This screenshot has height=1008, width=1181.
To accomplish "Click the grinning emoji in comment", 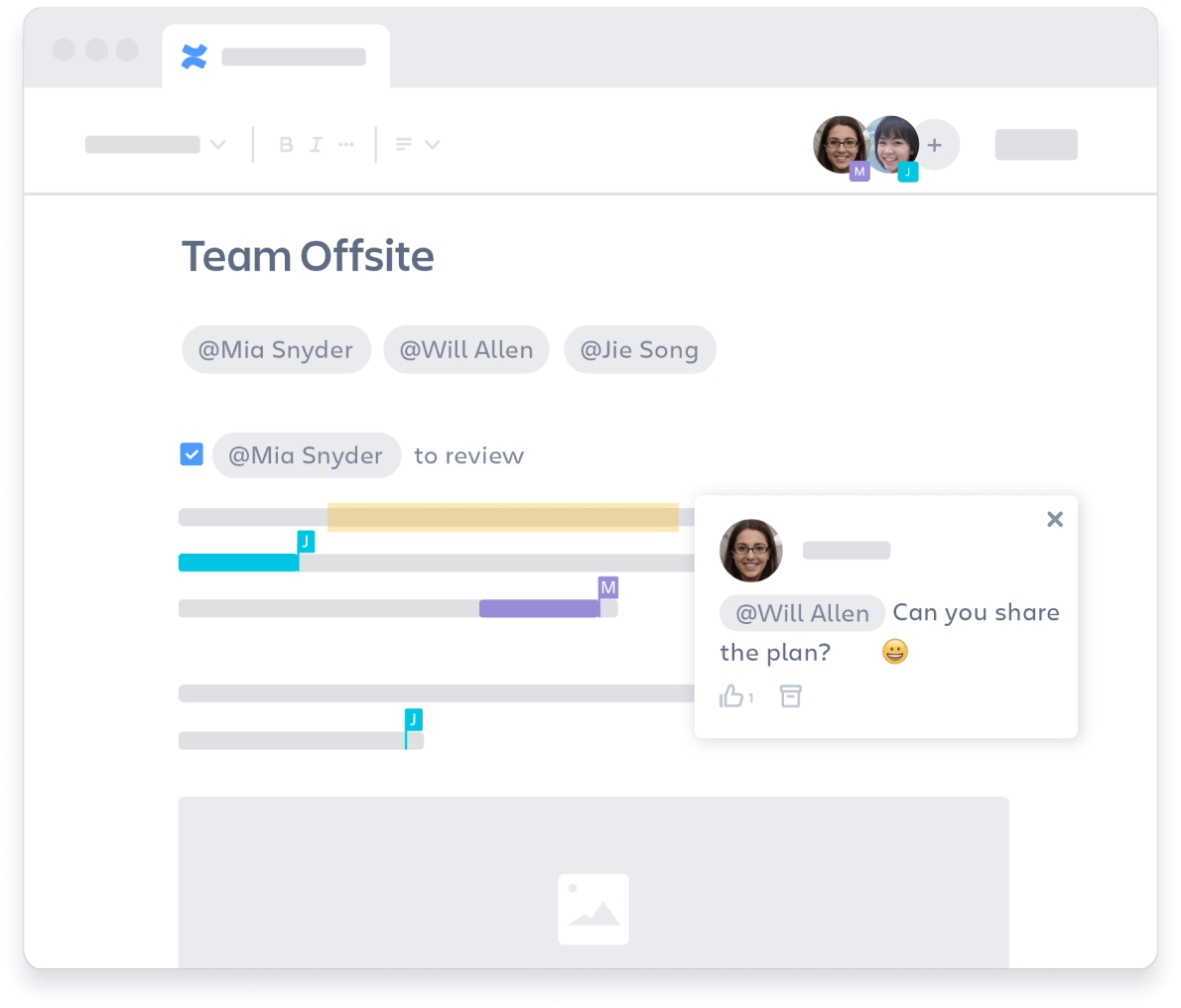I will pyautogui.click(x=894, y=652).
